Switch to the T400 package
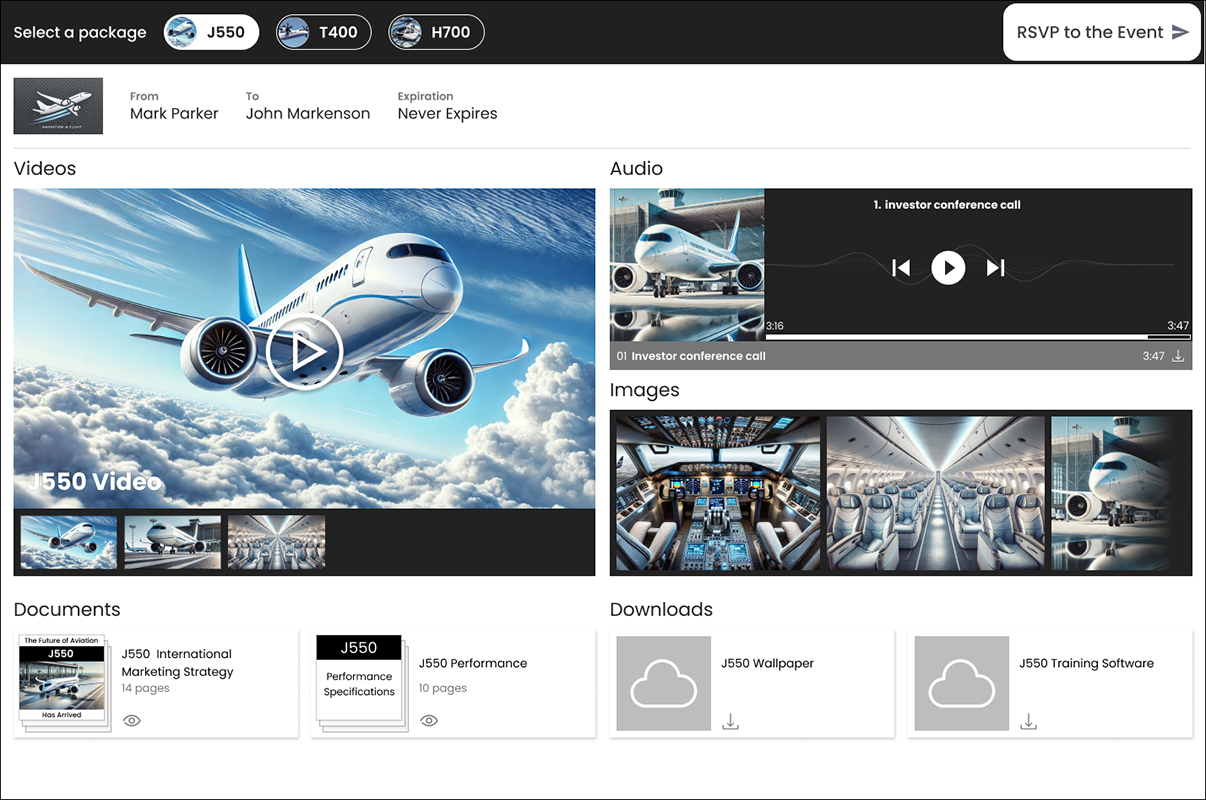Image resolution: width=1206 pixels, height=800 pixels. (323, 32)
